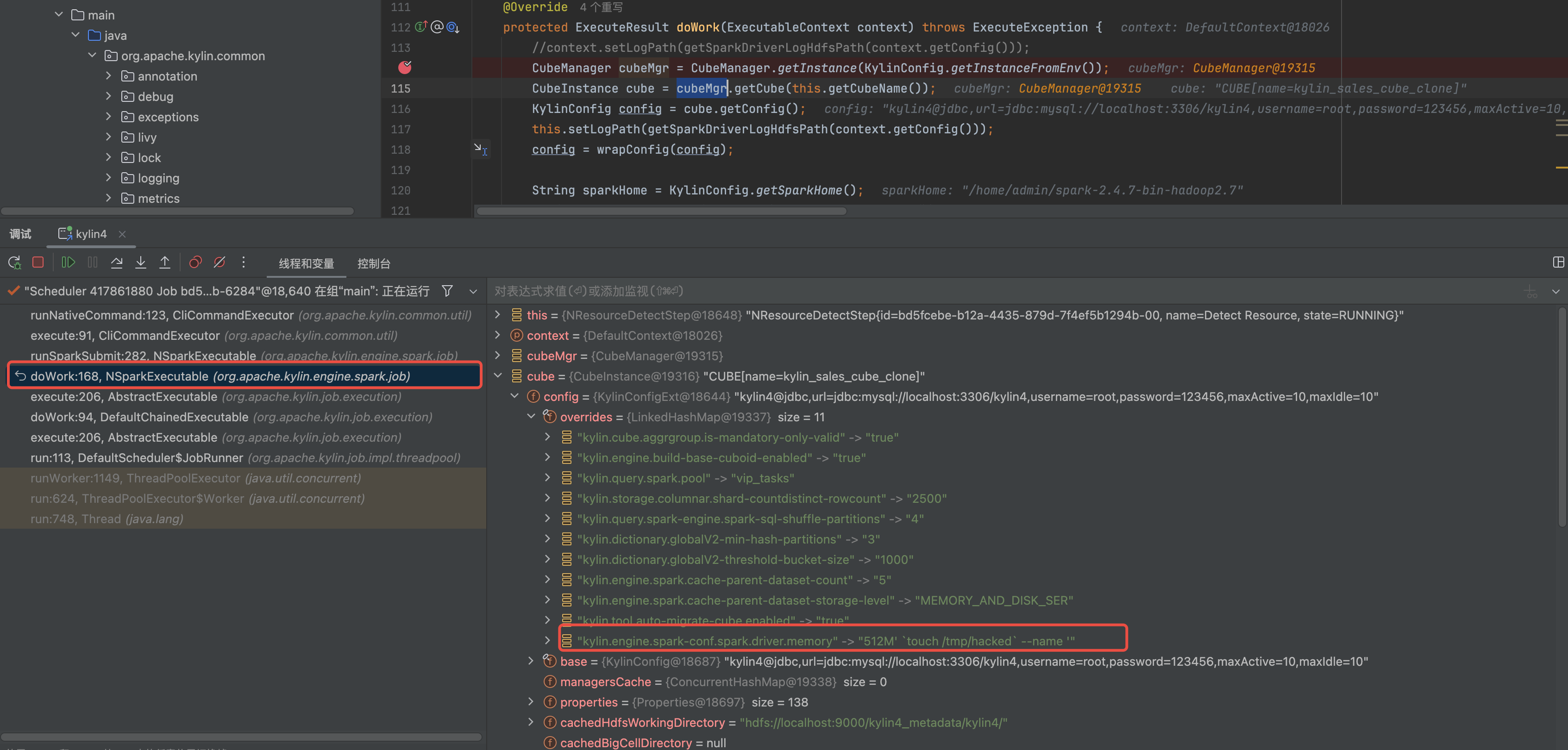Select frame doWork:94, DefaultChainedExecutable
Image resolution: width=1568 pixels, height=750 pixels.
(x=243, y=417)
